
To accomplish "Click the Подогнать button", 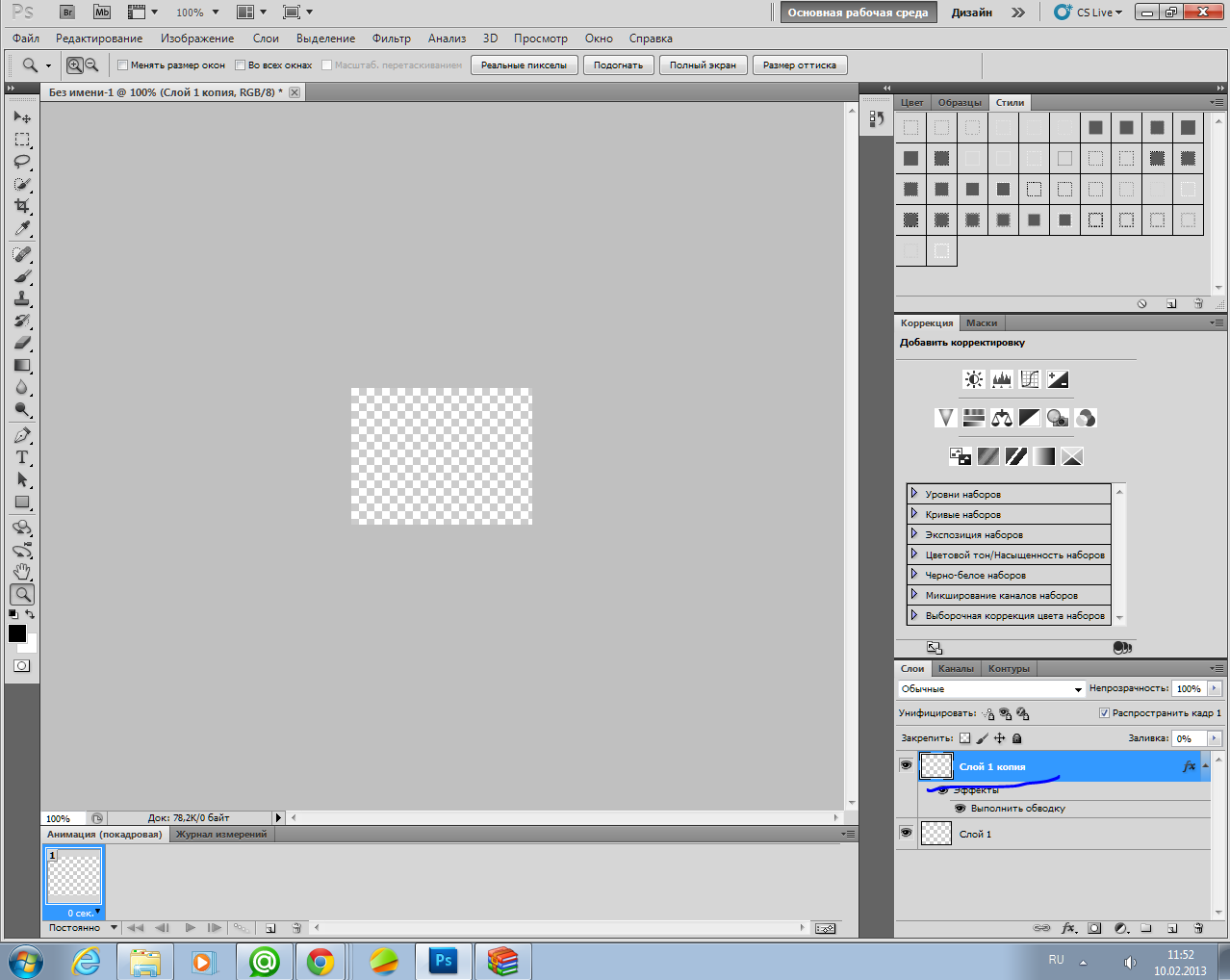I will [618, 65].
